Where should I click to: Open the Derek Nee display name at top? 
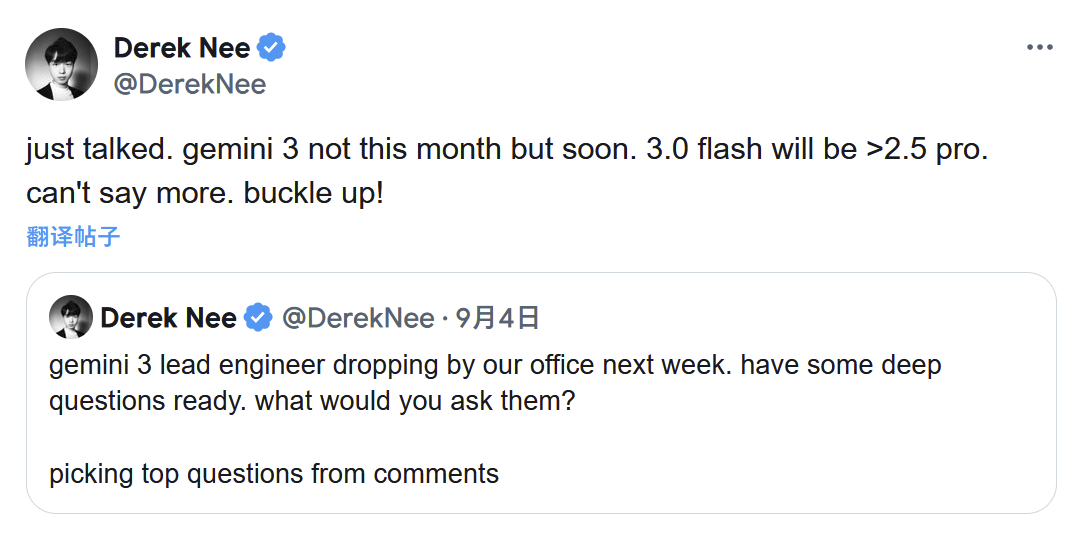(x=182, y=47)
